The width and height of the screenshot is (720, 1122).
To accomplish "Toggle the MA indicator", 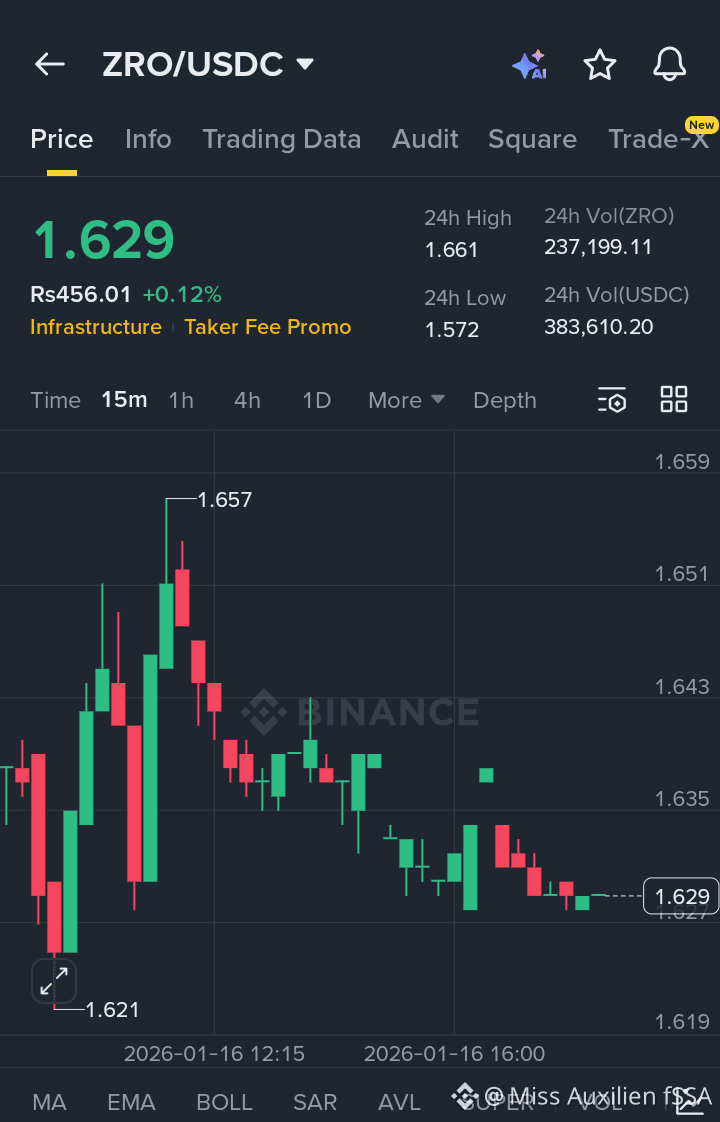I will coord(49,1102).
